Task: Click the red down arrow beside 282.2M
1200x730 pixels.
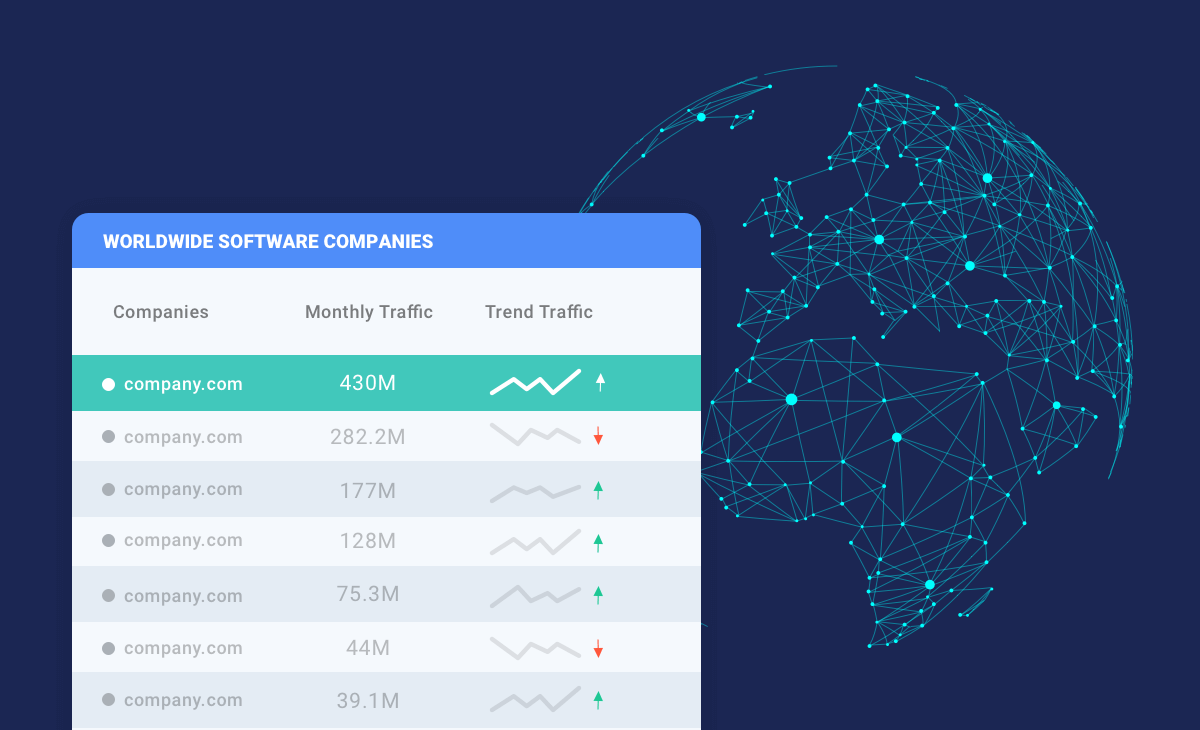Action: point(598,436)
